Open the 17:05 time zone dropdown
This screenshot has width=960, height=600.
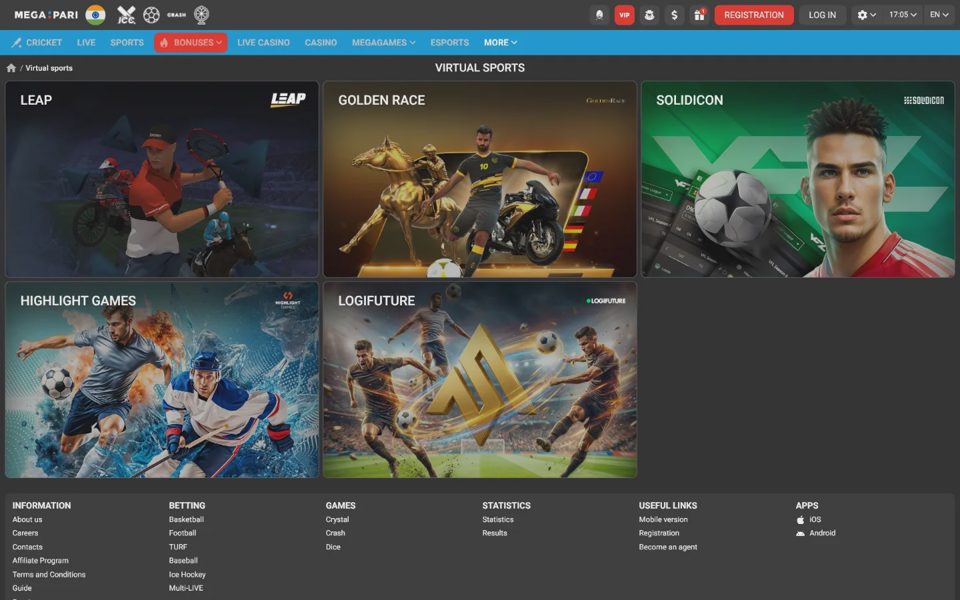pos(902,15)
